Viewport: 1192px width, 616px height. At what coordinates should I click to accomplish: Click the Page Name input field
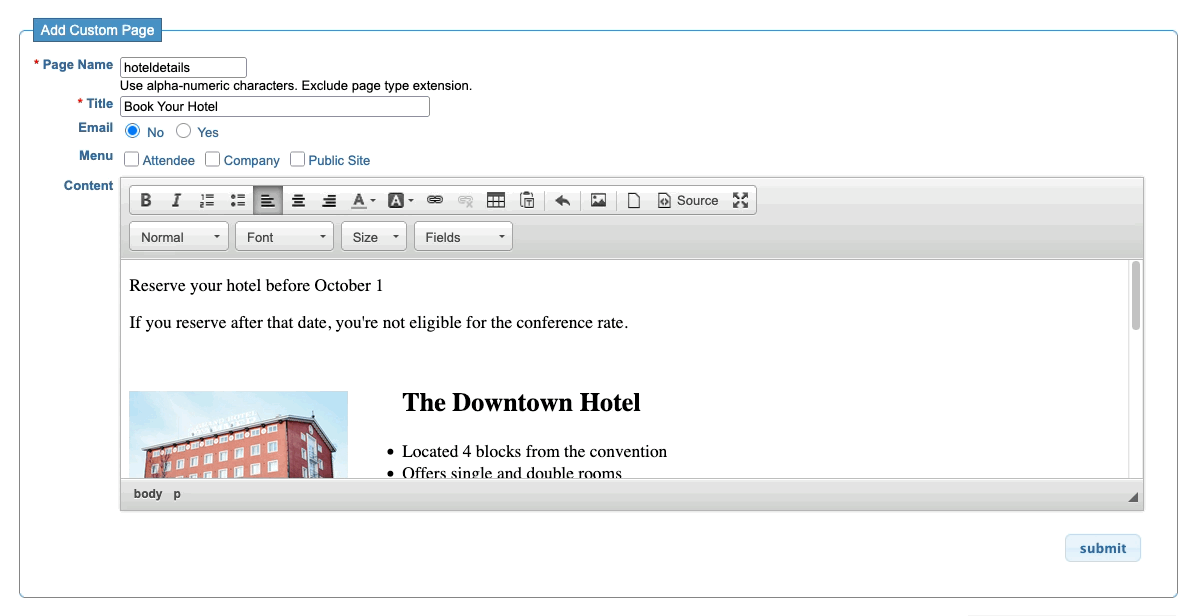[x=183, y=67]
